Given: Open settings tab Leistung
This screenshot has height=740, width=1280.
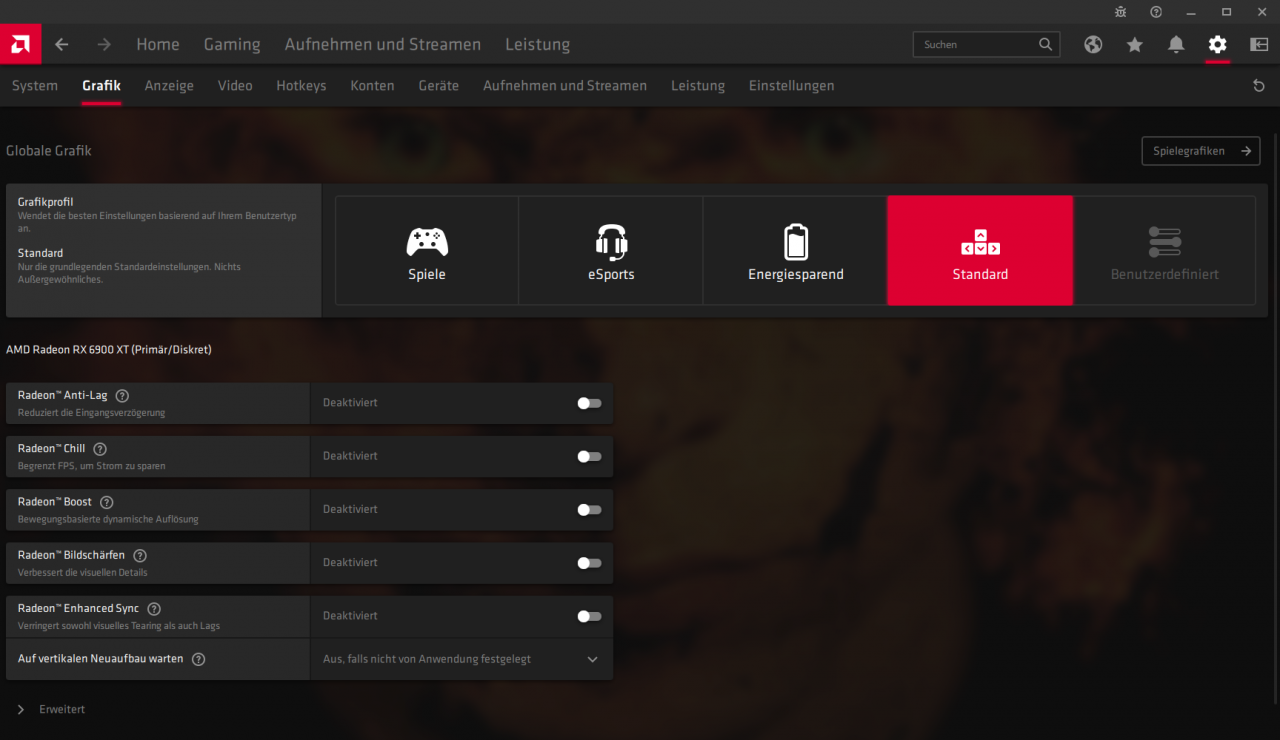Looking at the screenshot, I should (x=698, y=86).
